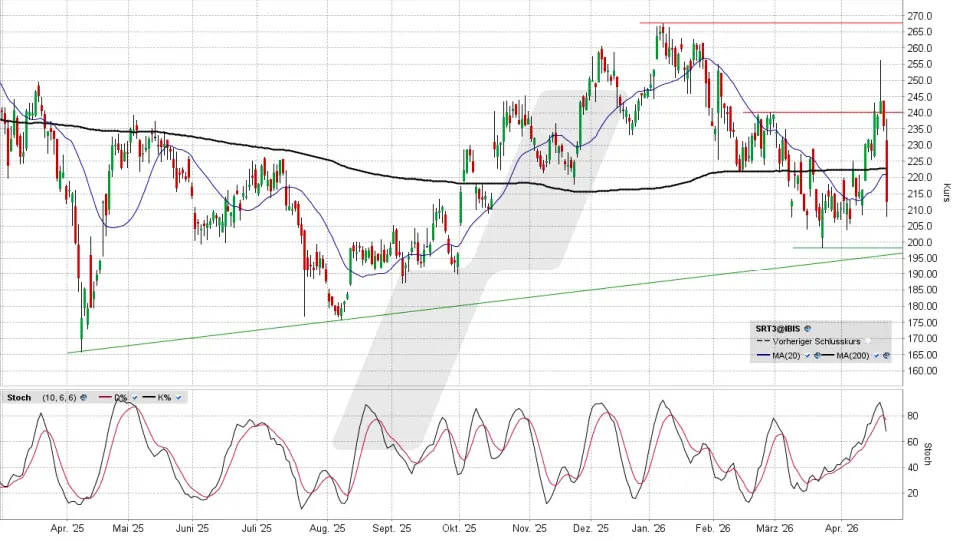Toggle the Vorheriger Schlusskurs checkbox
This screenshot has width=960, height=540.
click(868, 341)
